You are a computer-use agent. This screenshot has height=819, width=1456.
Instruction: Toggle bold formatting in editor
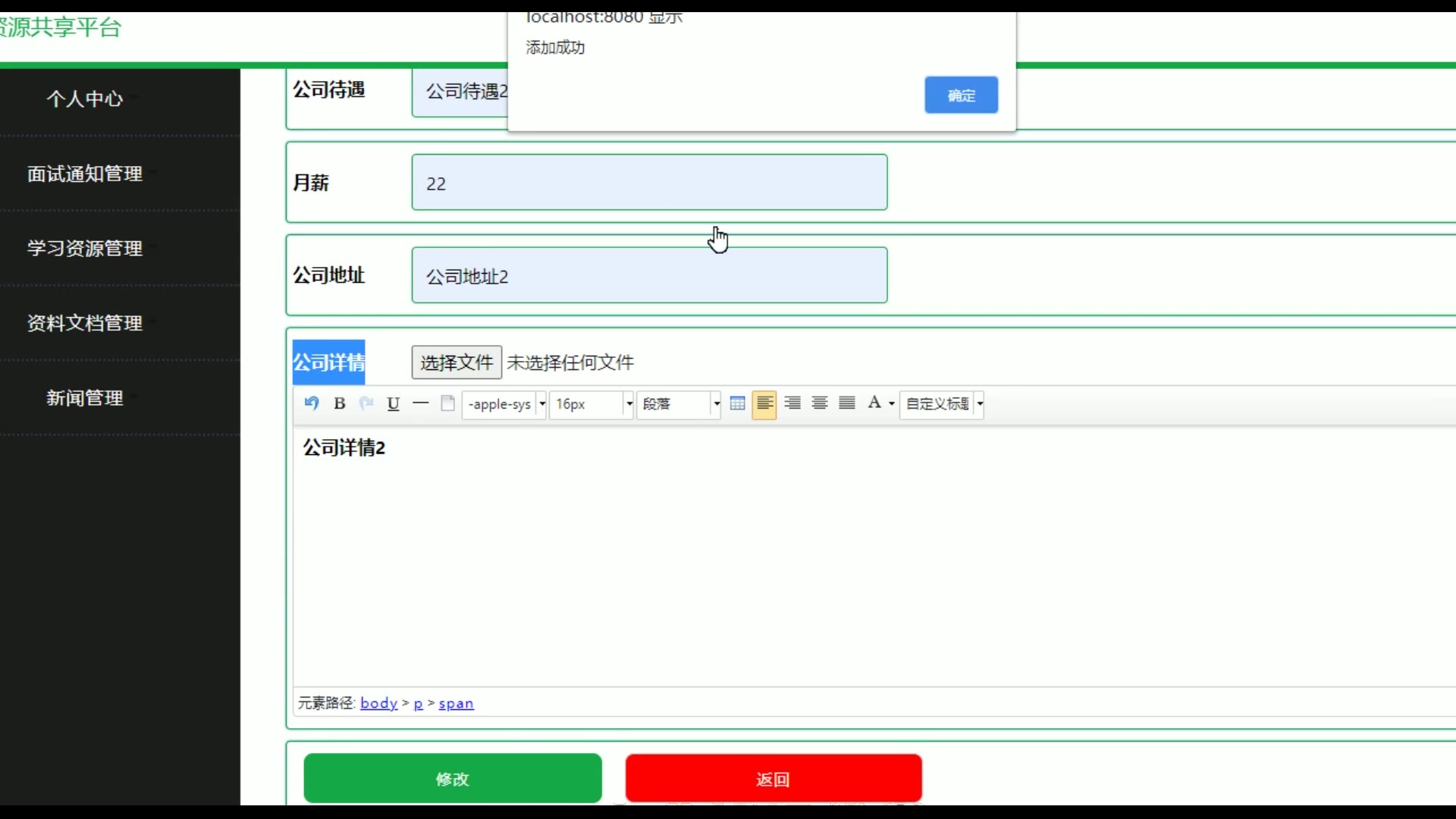pos(340,403)
